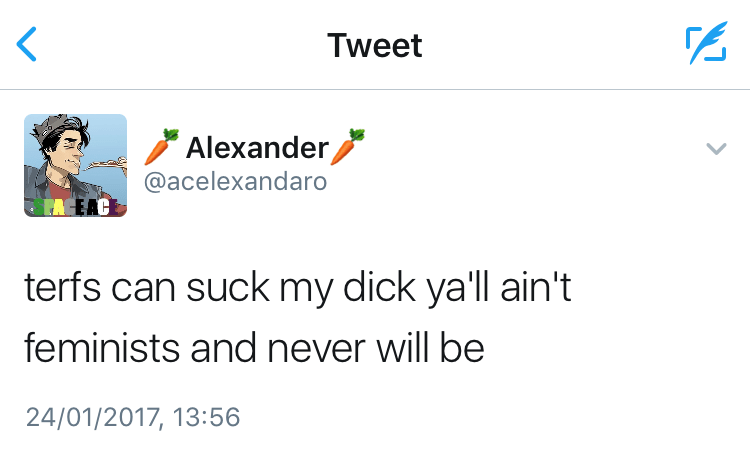Tap the carrot emoji before Alexander
750x452 pixels.
click(162, 146)
